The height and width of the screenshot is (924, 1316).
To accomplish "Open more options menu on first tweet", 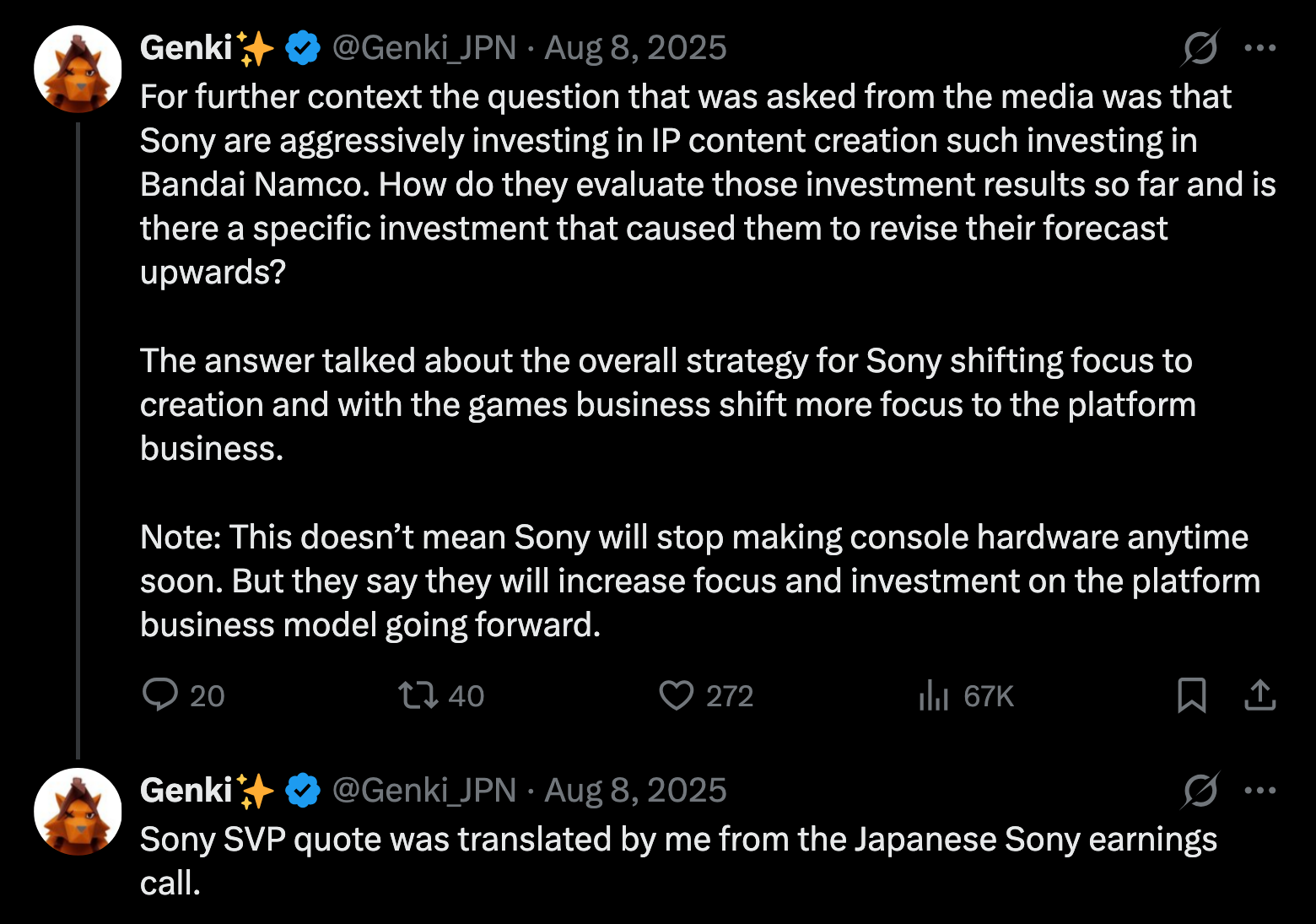I will 1259,48.
